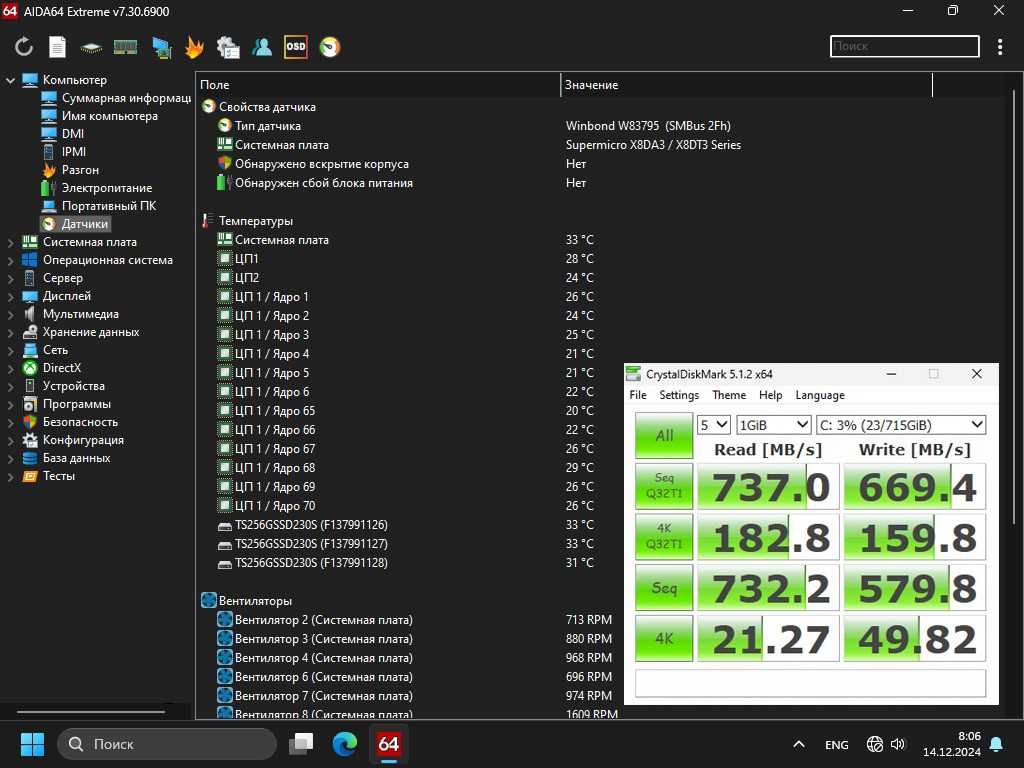The image size is (1024, 768).
Task: Expand the Операционная система tree node
Action: (10, 261)
